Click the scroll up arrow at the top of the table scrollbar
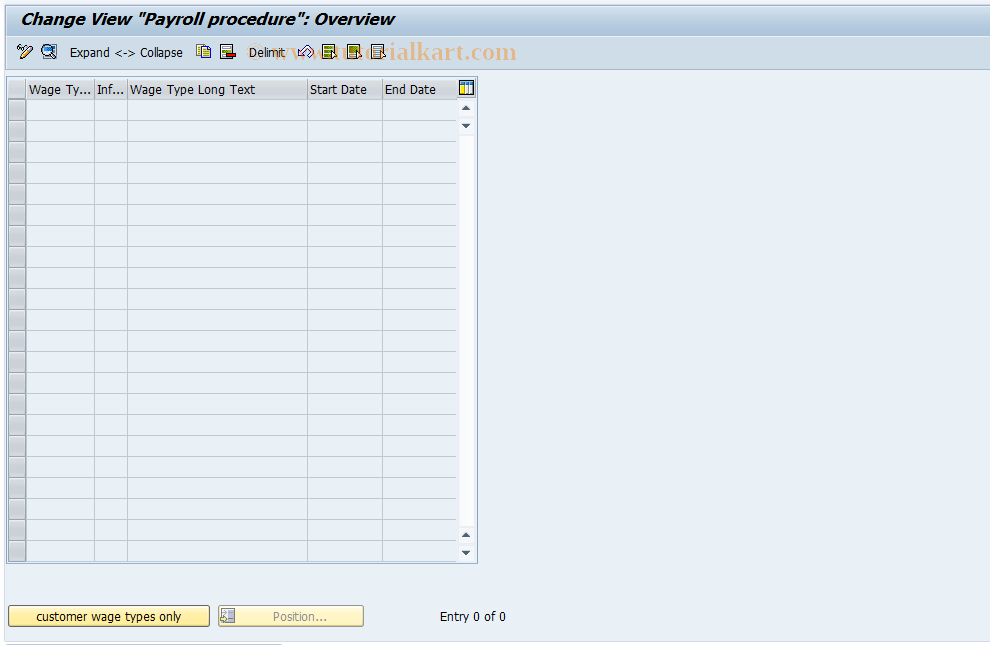The image size is (990, 645). tap(466, 109)
